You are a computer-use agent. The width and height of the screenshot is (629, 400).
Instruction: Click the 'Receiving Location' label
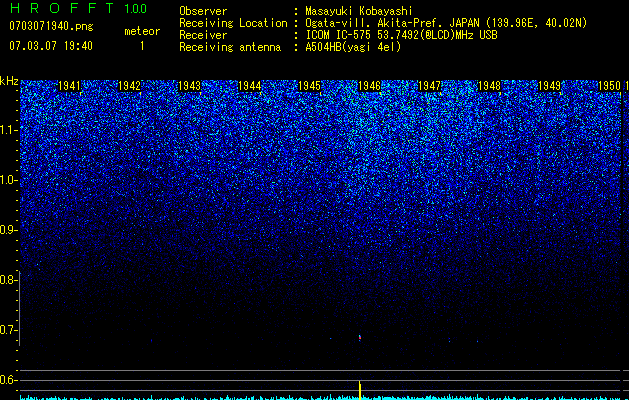point(233,23)
